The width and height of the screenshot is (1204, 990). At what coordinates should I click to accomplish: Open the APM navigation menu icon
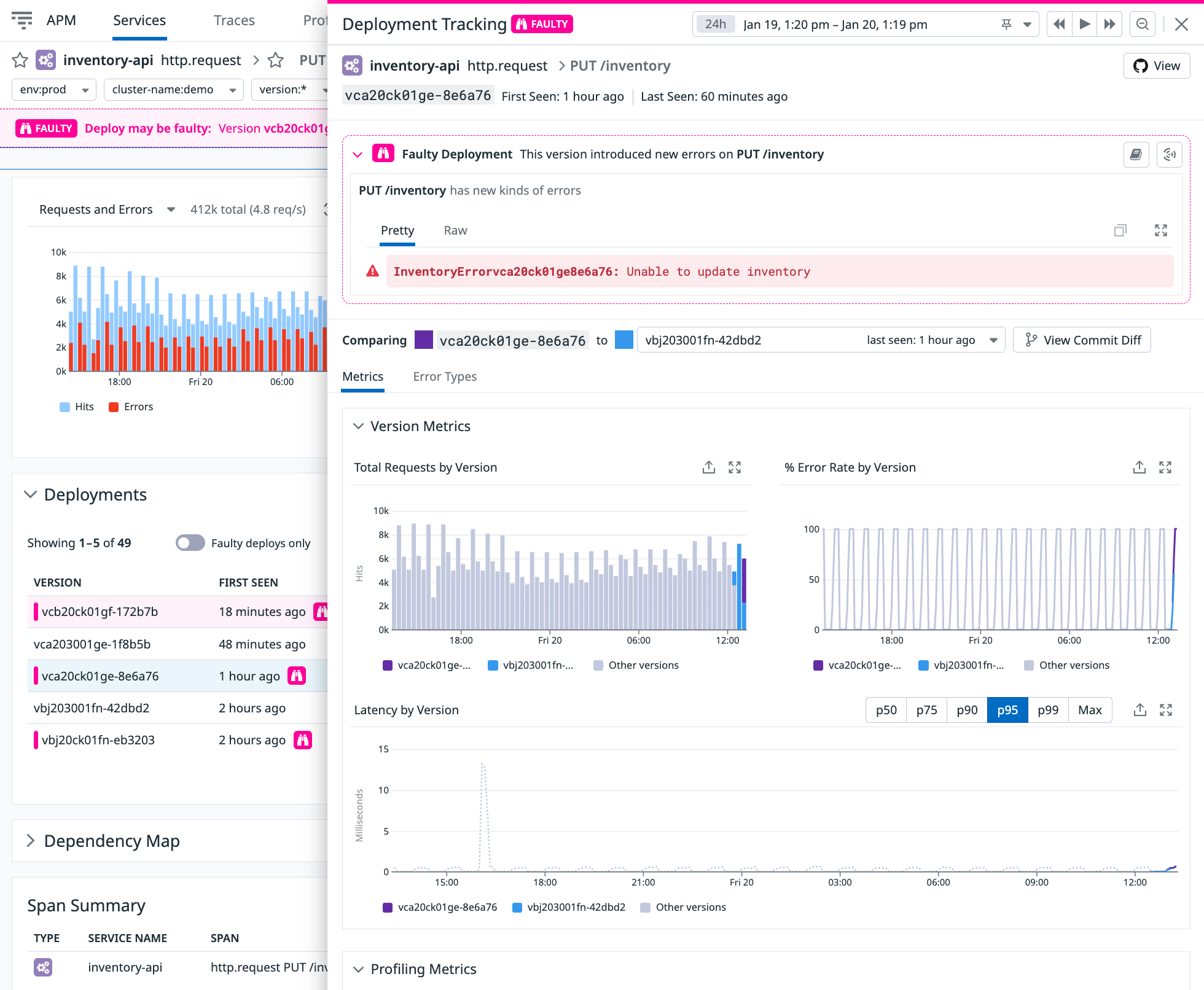(x=22, y=20)
